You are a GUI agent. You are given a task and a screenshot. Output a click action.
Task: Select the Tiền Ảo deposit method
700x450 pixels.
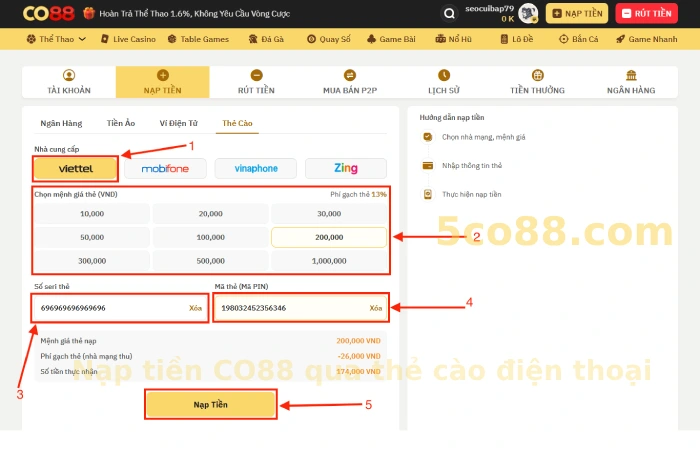(121, 123)
